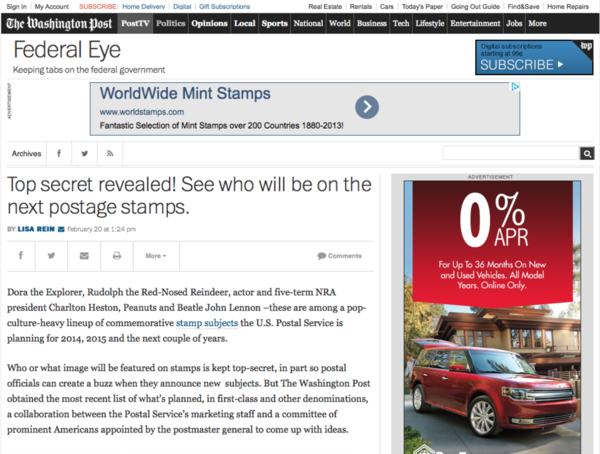Open the National section
This screenshot has height=454, width=600.
pos(308,23)
